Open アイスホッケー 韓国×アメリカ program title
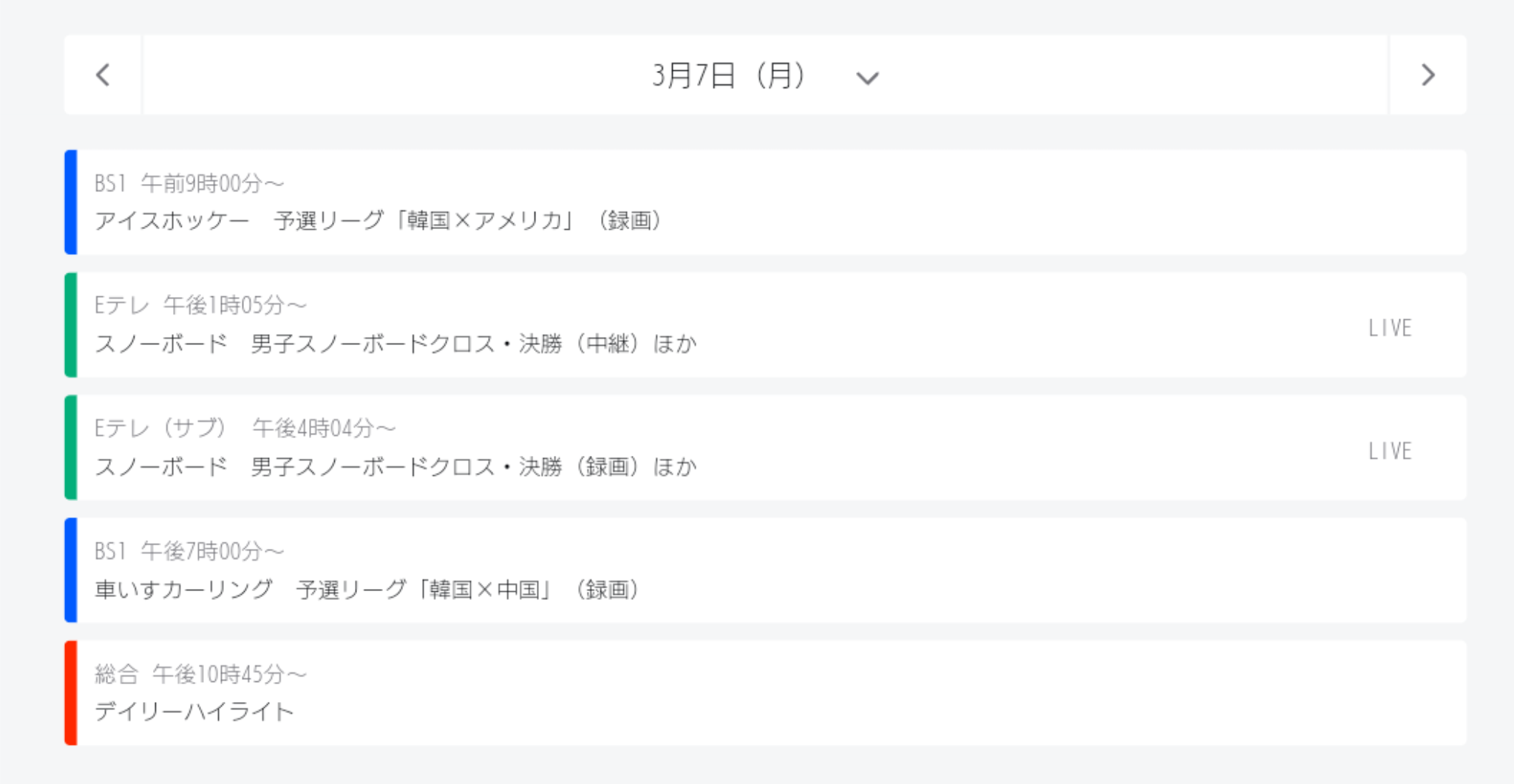This screenshot has height=784, width=1514. [x=378, y=220]
